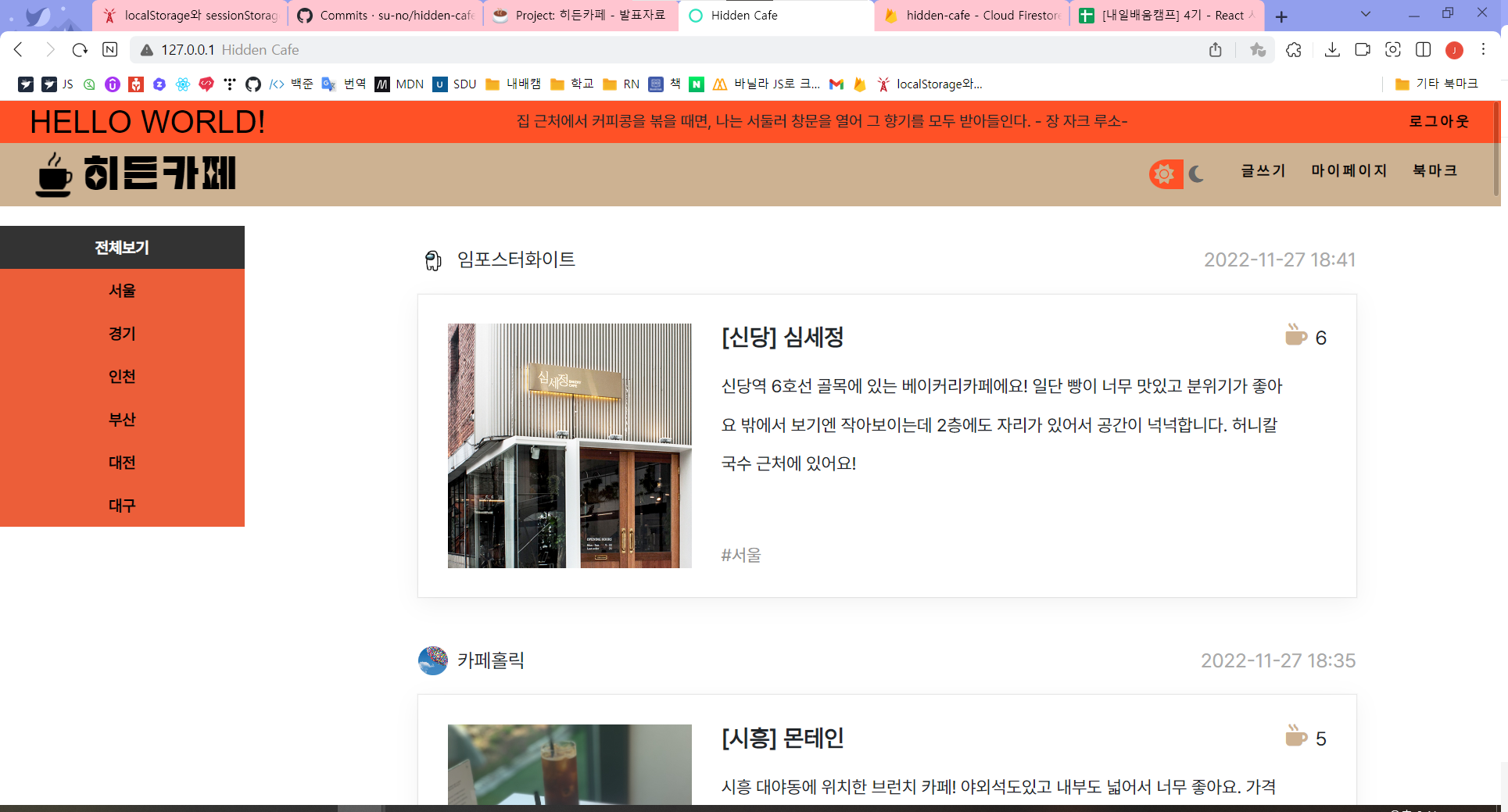Open 카페홀릭's profile avatar

coord(433,660)
